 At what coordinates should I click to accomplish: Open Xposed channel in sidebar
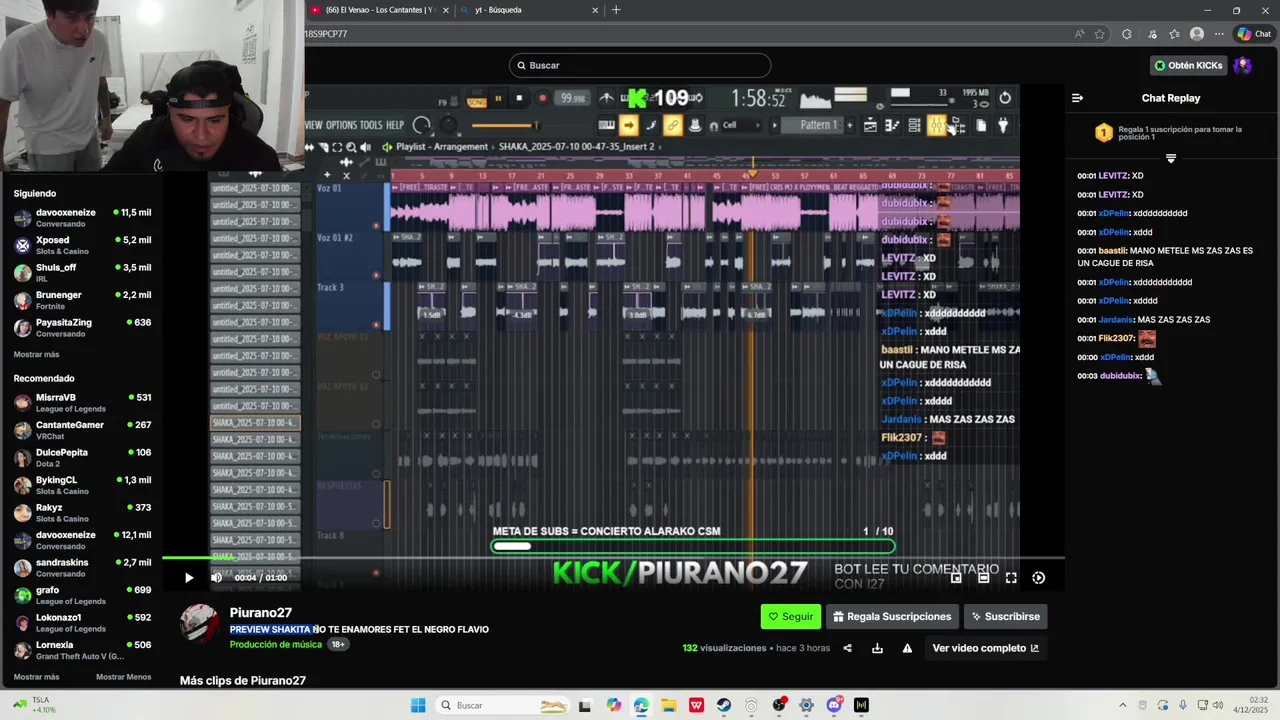[82, 245]
